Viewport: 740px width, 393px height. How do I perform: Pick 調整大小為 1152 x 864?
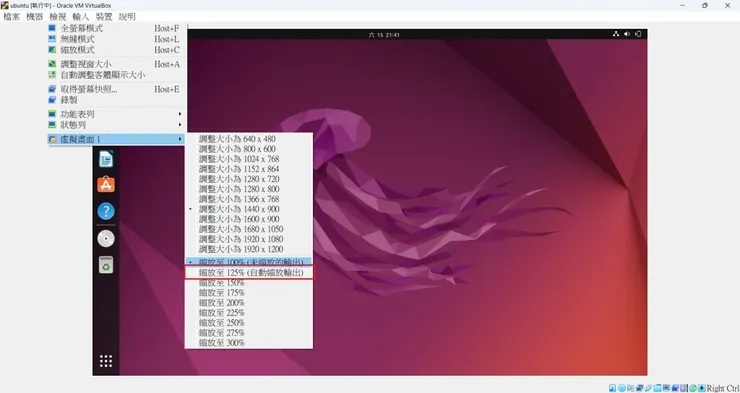click(x=249, y=169)
